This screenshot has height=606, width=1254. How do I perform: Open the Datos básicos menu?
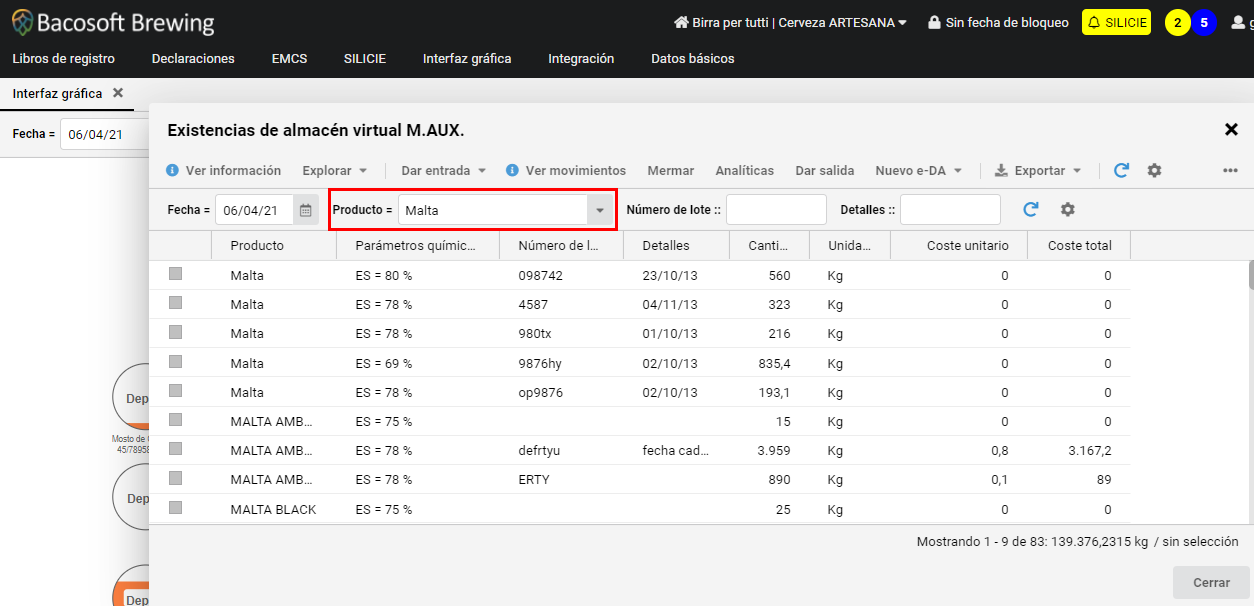coord(692,59)
